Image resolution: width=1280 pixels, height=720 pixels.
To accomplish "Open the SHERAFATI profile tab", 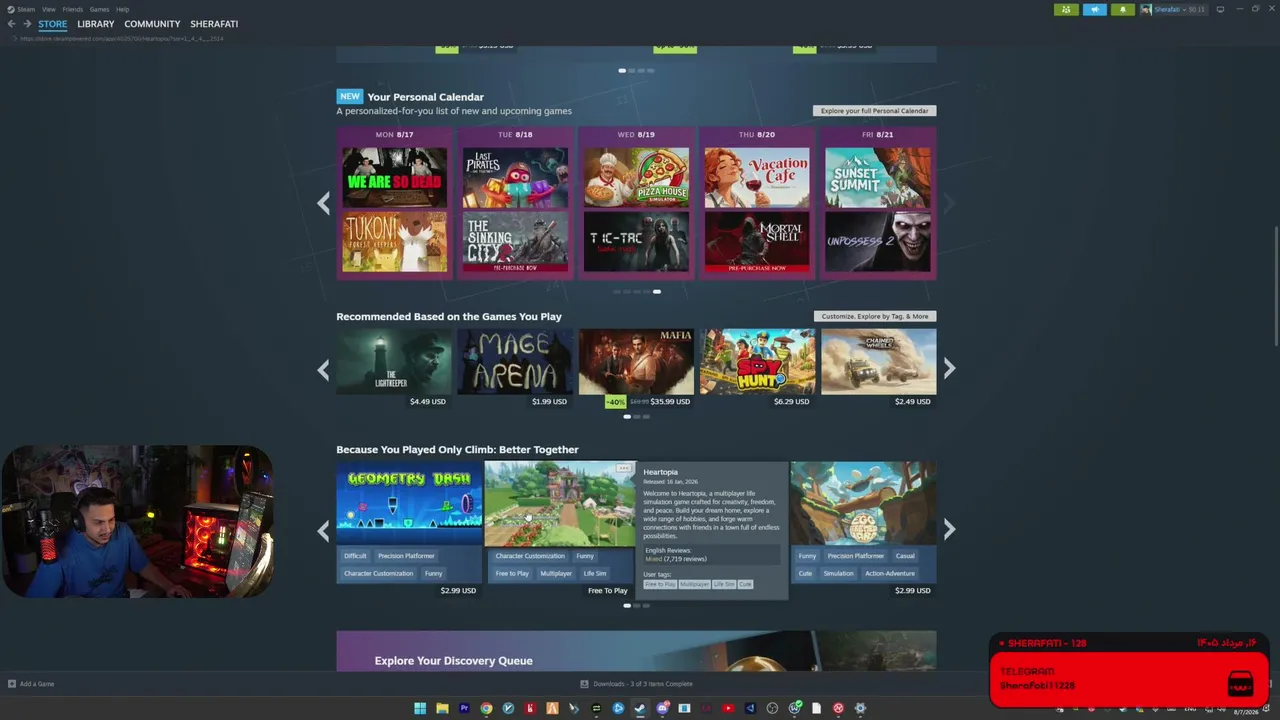I will click(x=214, y=24).
